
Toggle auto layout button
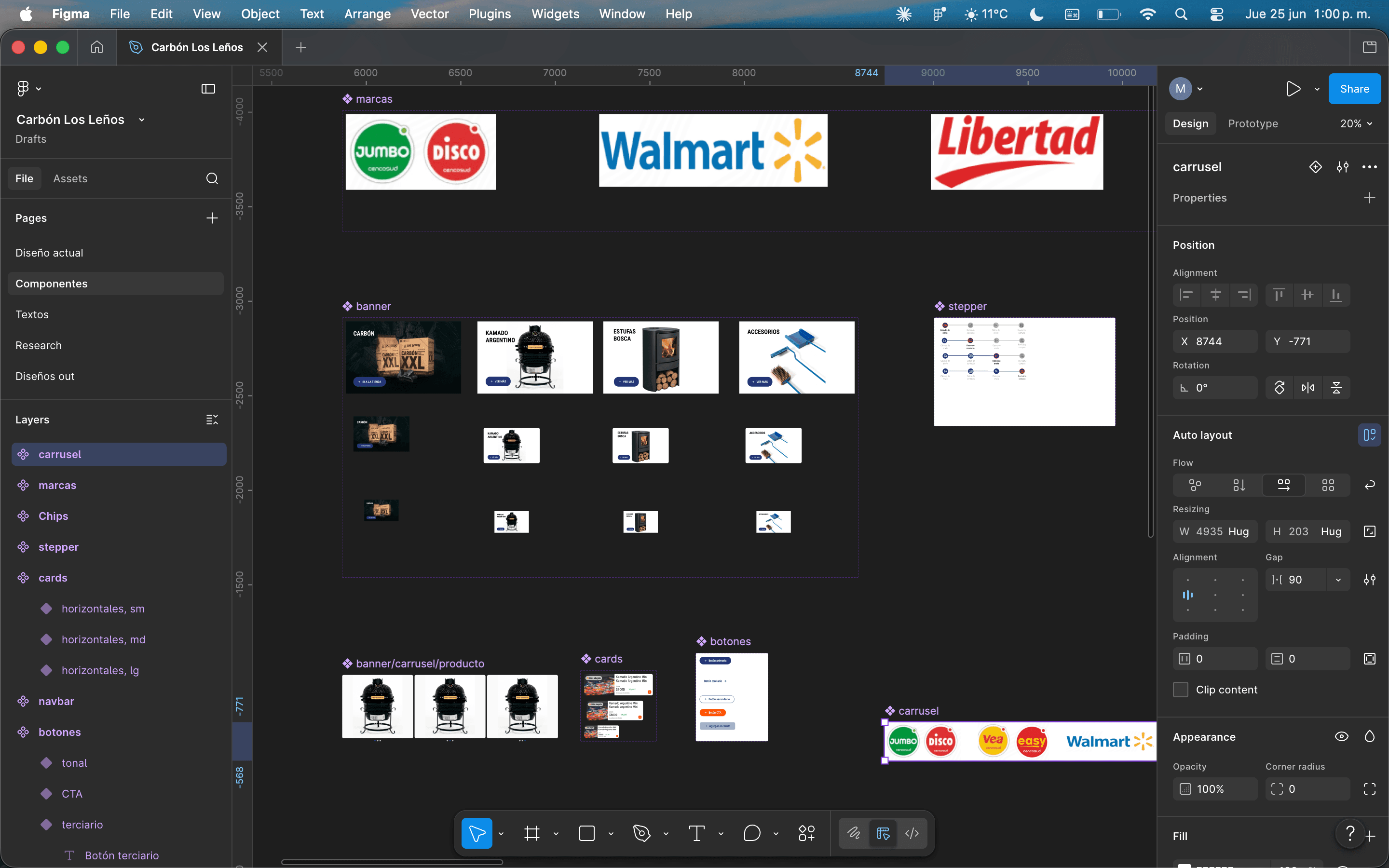[x=1370, y=435]
